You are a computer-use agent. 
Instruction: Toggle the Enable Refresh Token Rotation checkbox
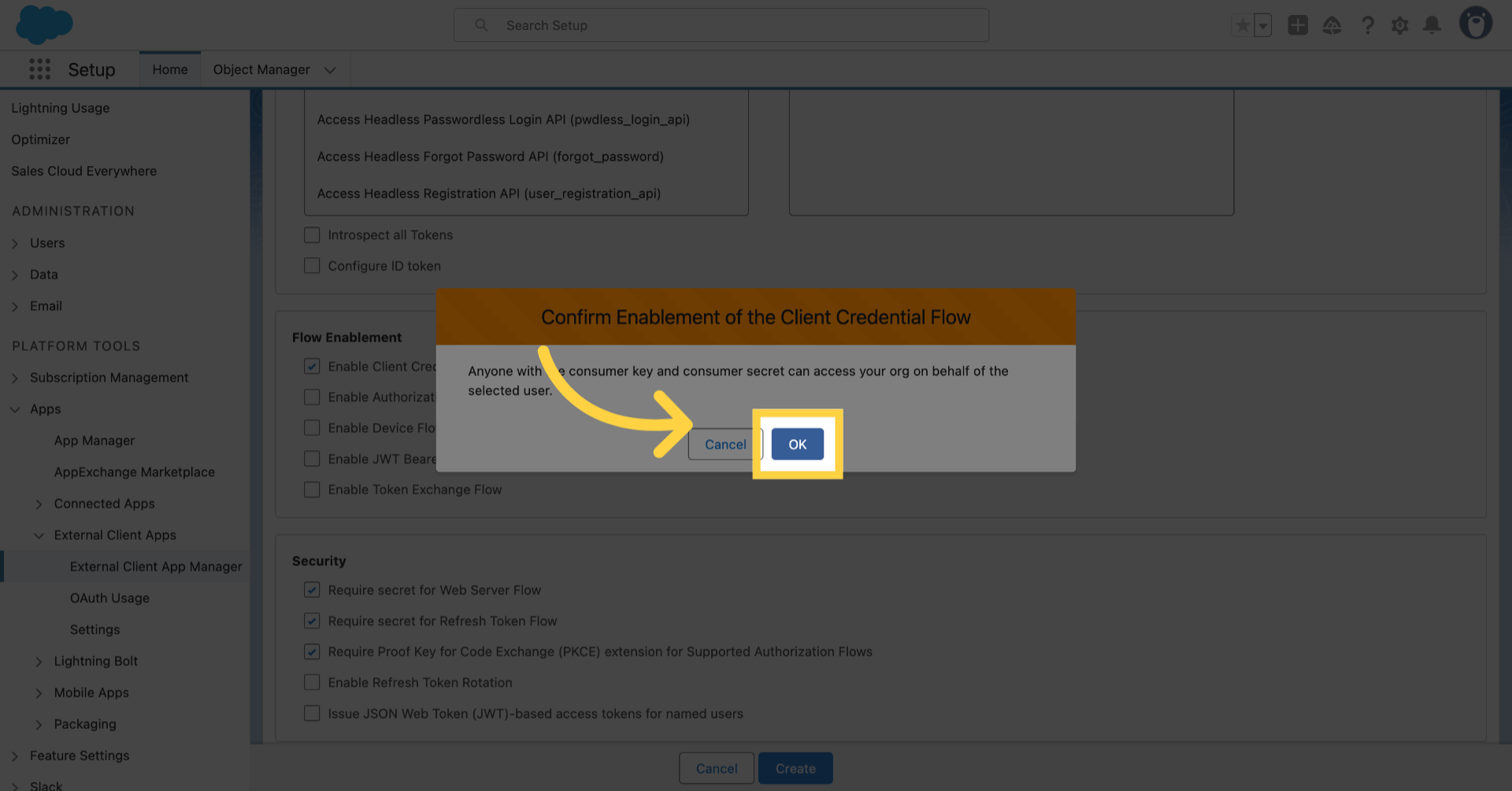pos(312,682)
